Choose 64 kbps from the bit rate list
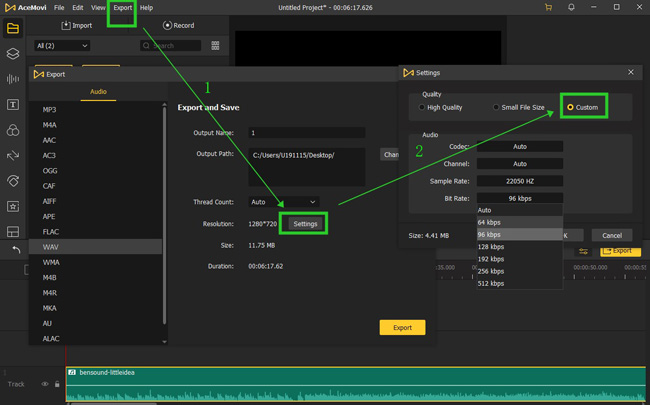Screen dimensions: 650x405 520,222
